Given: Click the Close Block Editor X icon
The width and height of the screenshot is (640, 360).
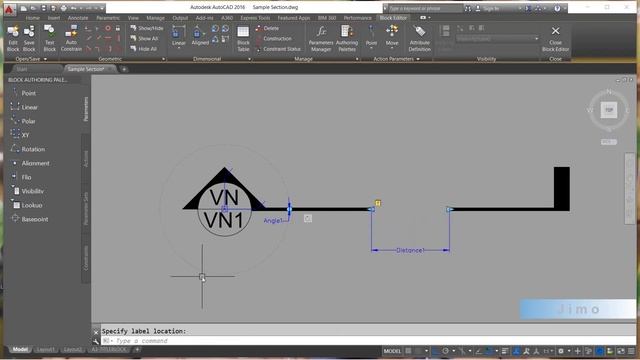Looking at the screenshot, I should [555, 31].
